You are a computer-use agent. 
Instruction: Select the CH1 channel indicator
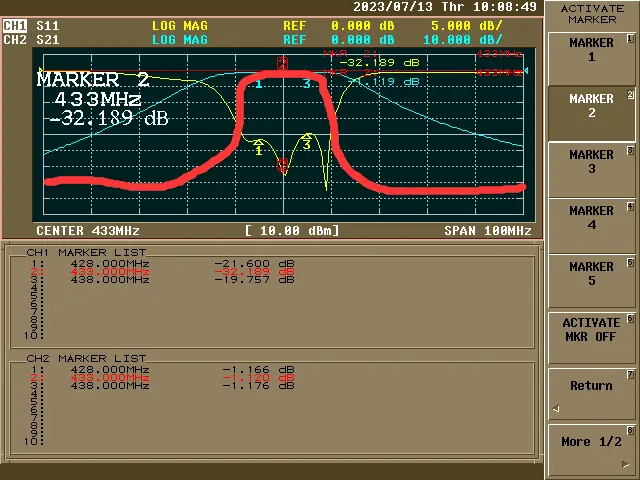tap(15, 25)
